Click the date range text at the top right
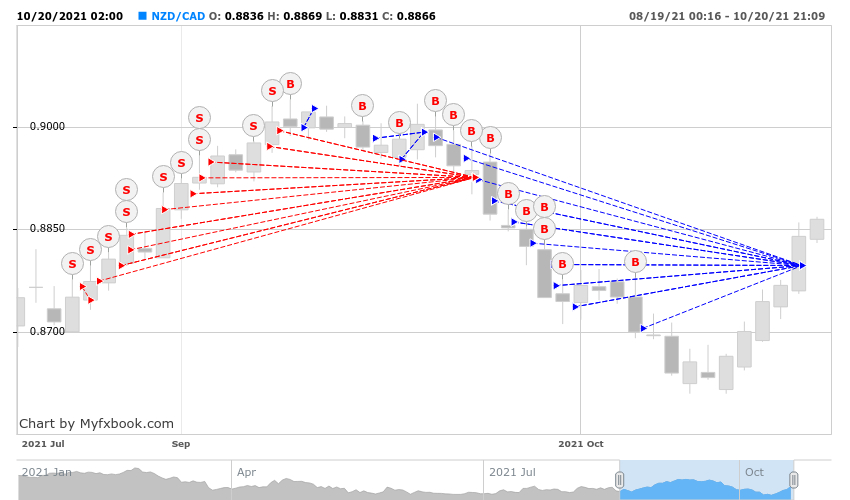This screenshot has width=850, height=500. [727, 16]
